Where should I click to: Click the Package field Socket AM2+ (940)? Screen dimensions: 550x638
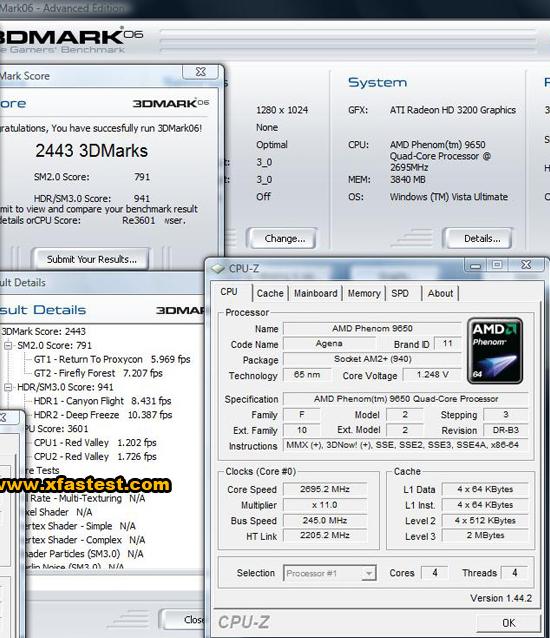coord(372,359)
